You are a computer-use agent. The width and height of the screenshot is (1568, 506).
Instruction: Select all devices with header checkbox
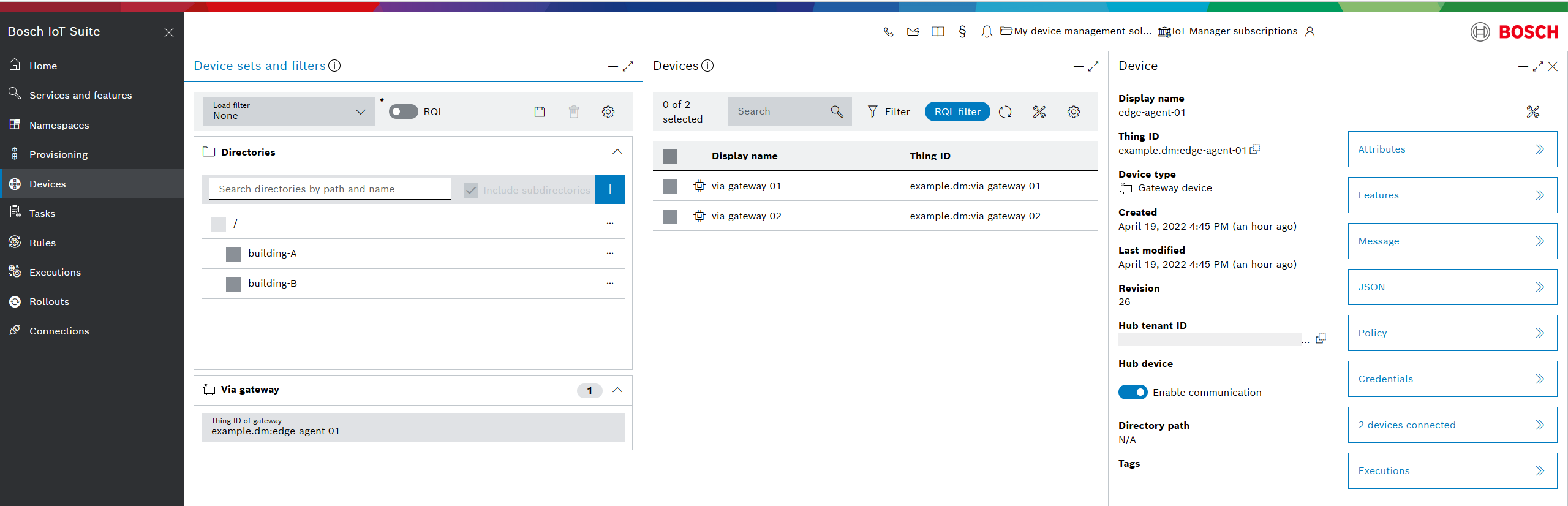point(670,157)
